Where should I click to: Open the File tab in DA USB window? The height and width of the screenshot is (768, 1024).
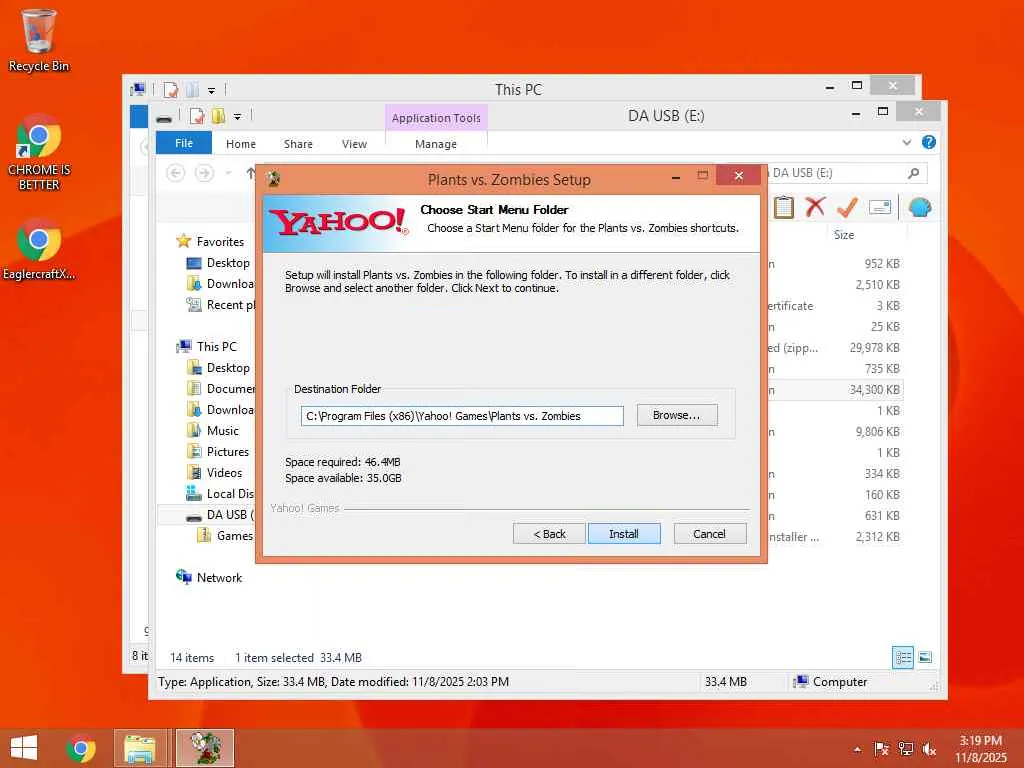click(x=184, y=143)
